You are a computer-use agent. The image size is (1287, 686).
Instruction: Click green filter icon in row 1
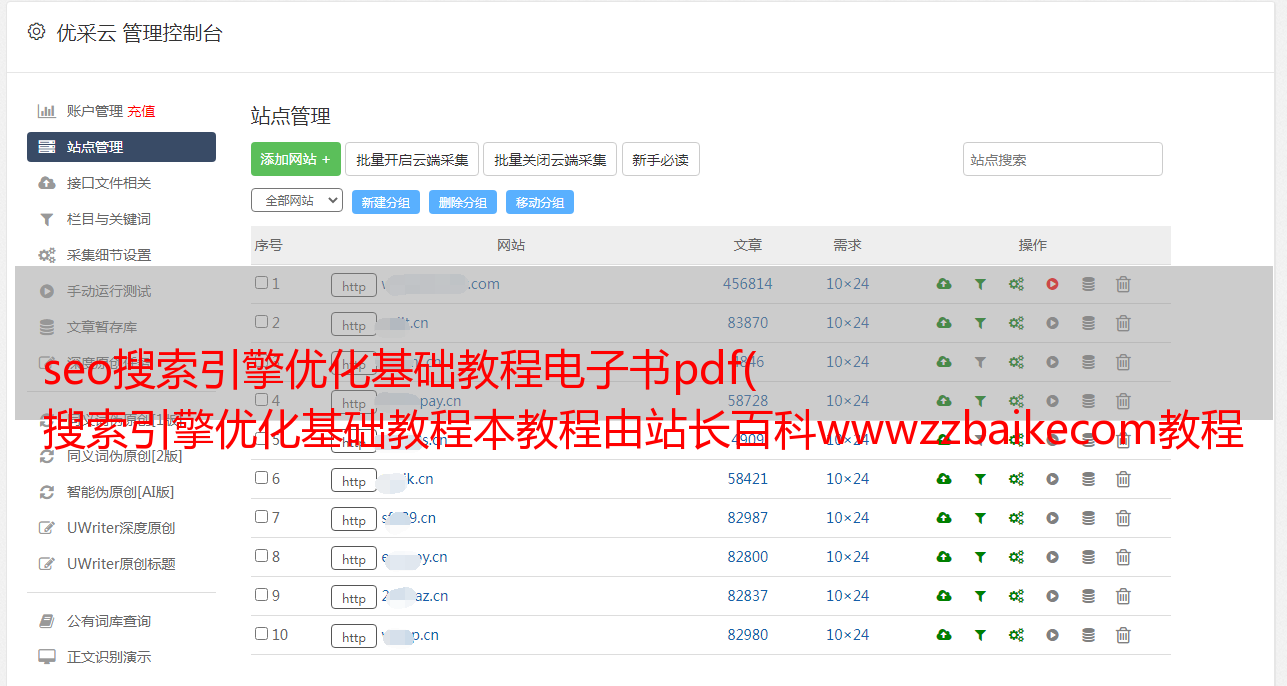pyautogui.click(x=980, y=284)
